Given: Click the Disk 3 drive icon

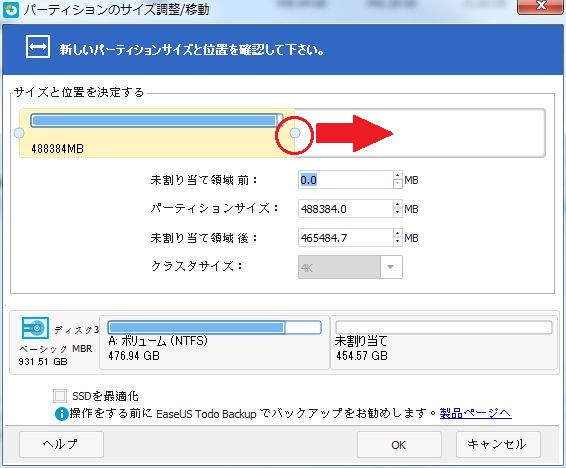Looking at the screenshot, I should coord(35,328).
